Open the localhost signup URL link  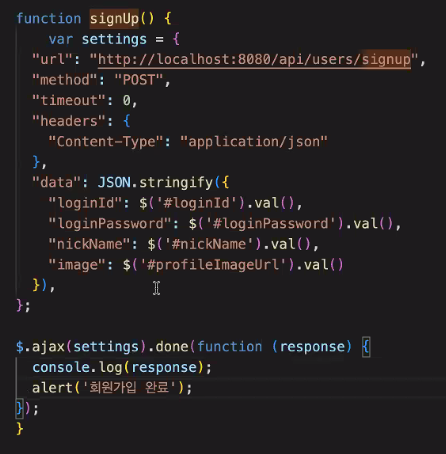click(x=254, y=59)
